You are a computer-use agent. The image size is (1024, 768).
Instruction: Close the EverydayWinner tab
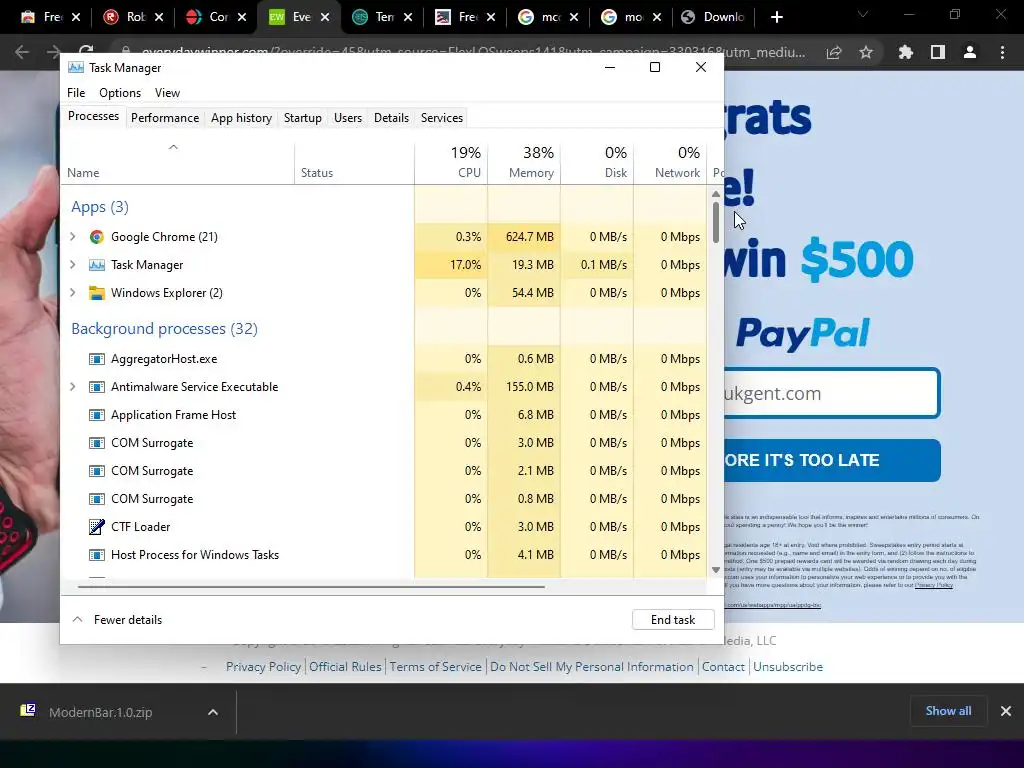pos(325,17)
